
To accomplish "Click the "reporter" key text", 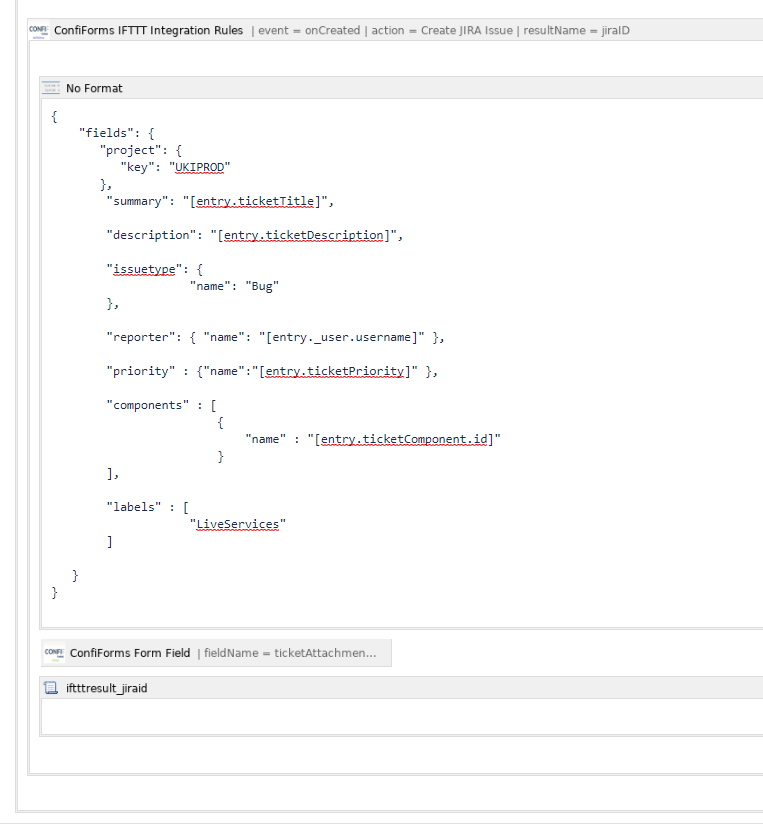I will pos(141,337).
